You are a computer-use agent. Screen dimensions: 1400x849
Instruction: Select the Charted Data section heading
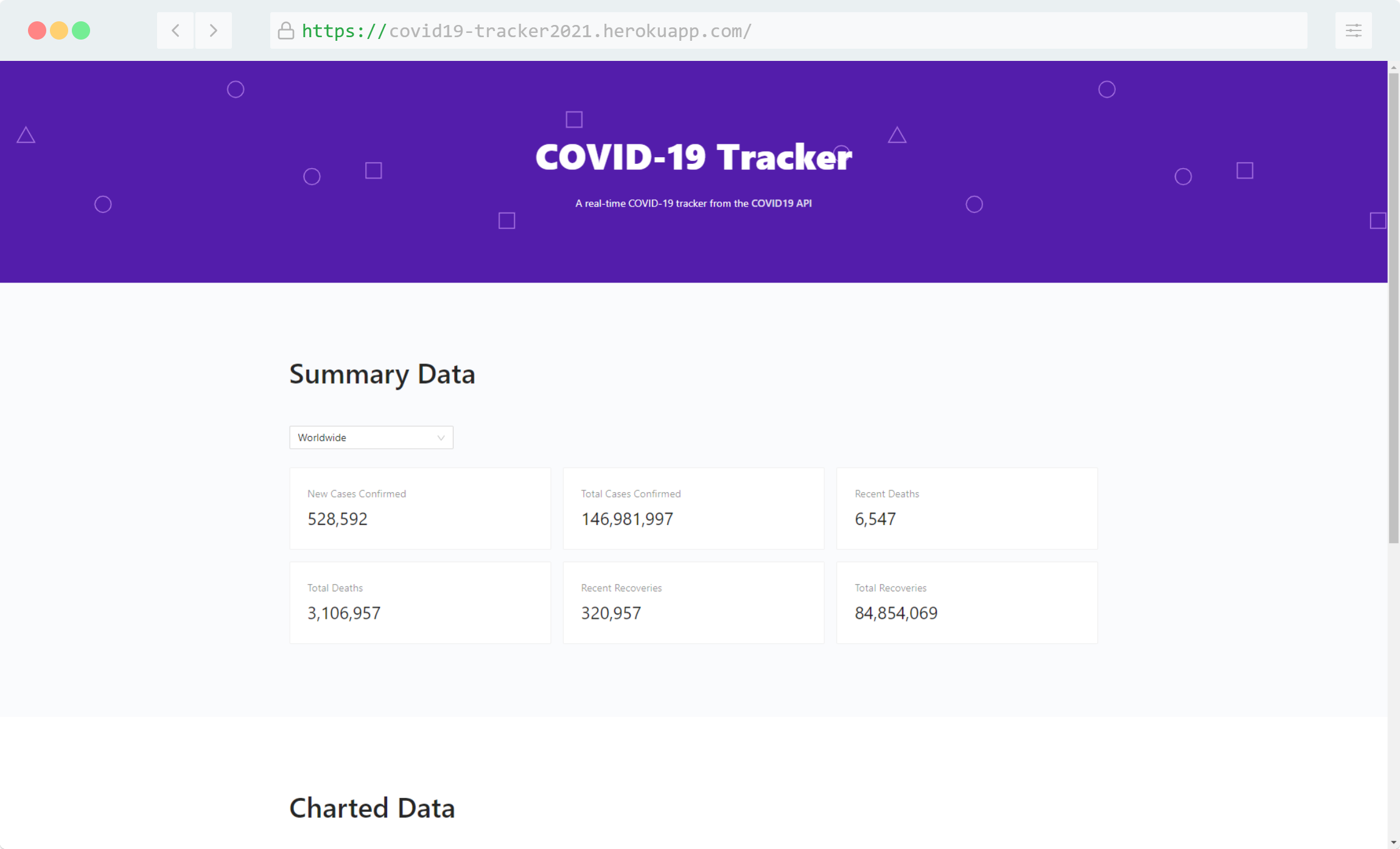372,808
